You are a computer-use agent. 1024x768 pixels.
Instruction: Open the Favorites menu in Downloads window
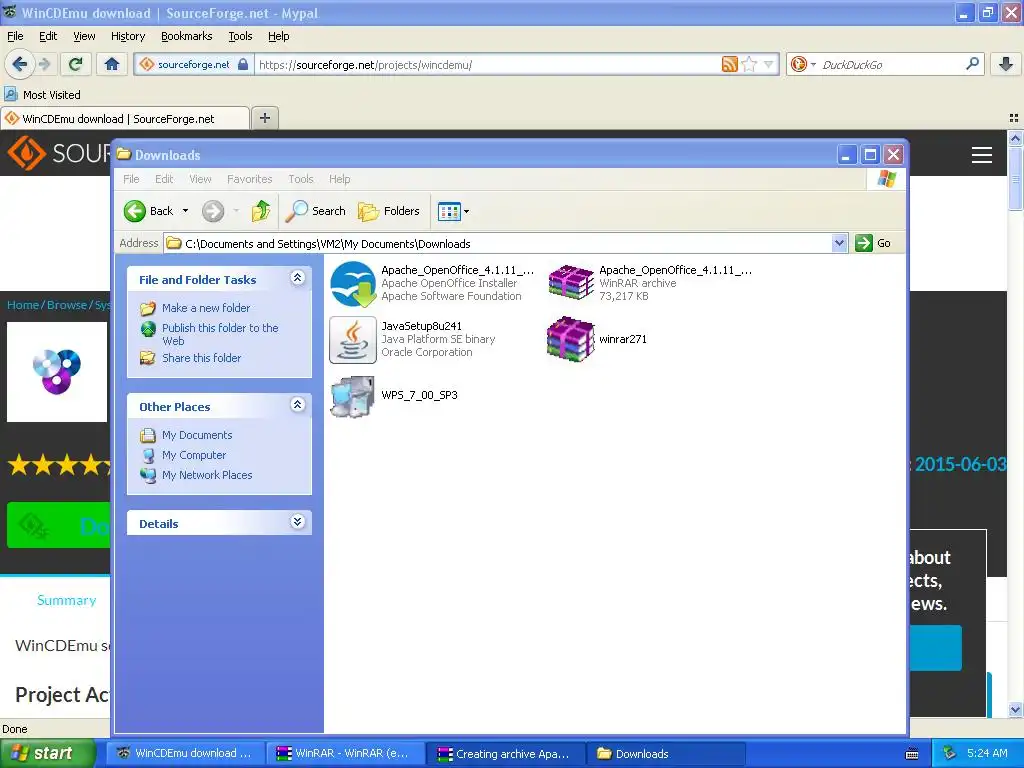(x=249, y=179)
